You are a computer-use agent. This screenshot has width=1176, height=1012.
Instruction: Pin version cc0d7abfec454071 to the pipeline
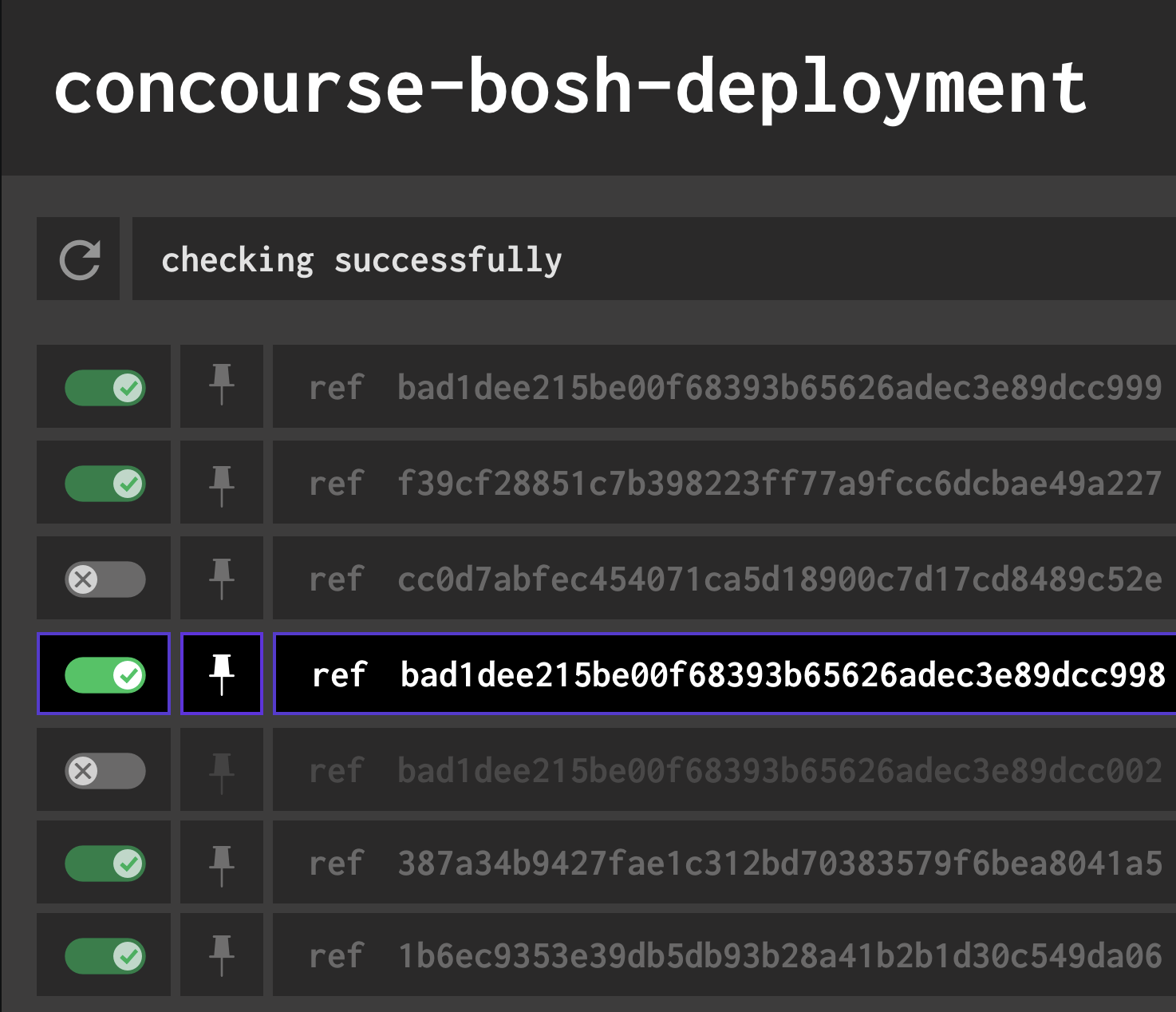click(x=221, y=579)
